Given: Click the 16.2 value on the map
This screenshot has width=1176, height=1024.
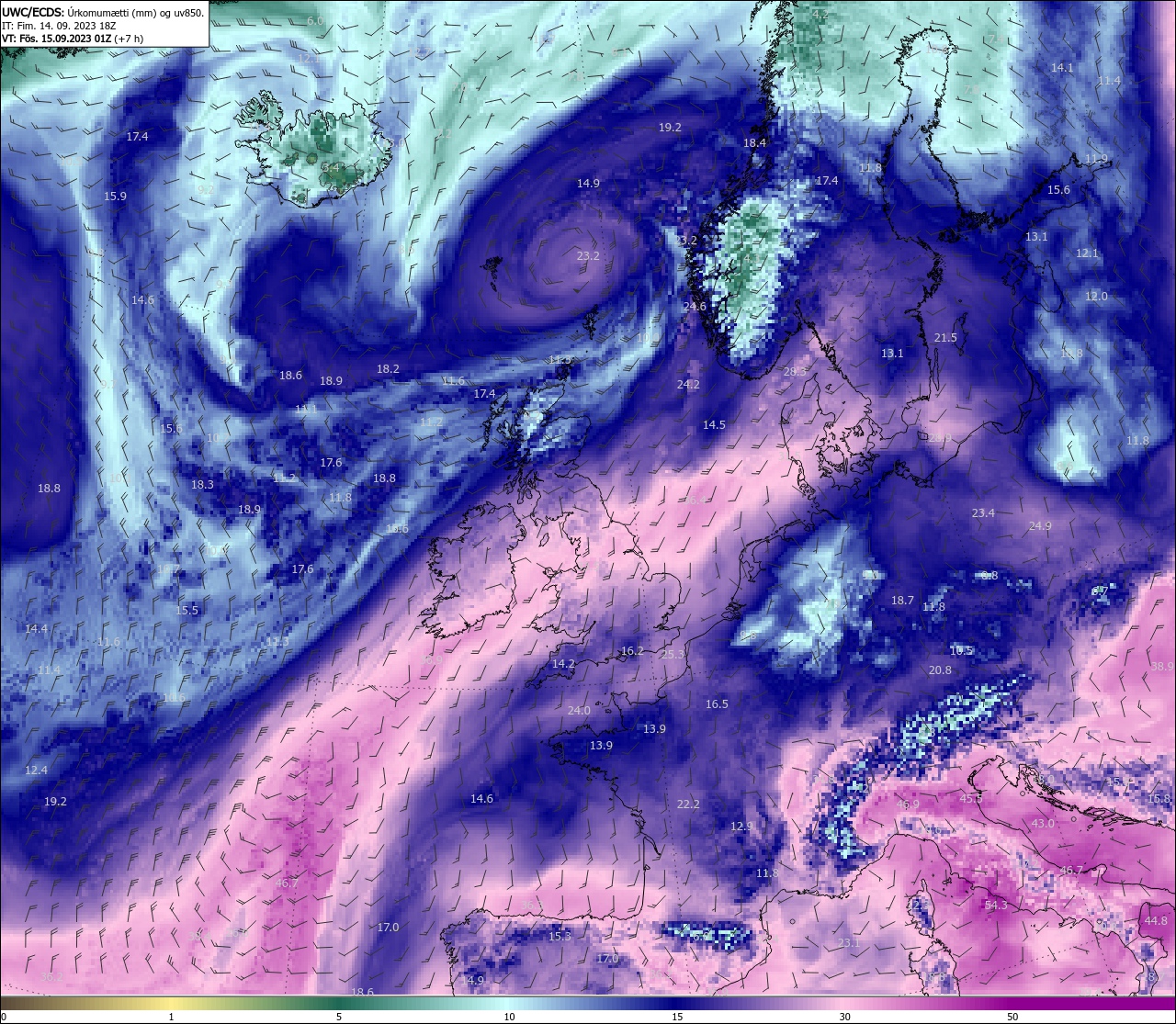Looking at the screenshot, I should pyautogui.click(x=632, y=650).
